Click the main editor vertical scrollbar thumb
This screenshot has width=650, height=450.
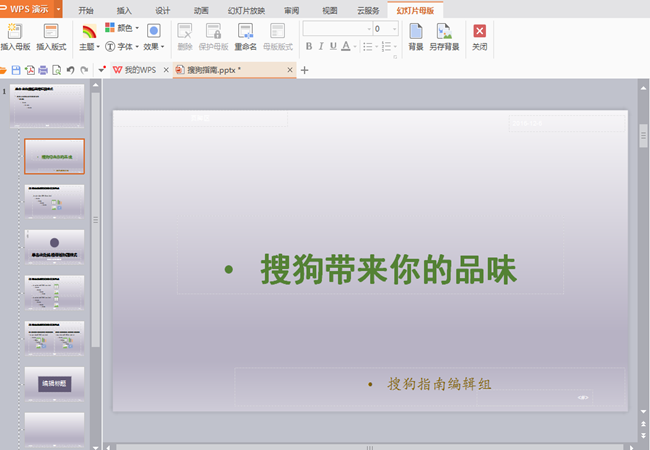(x=643, y=135)
